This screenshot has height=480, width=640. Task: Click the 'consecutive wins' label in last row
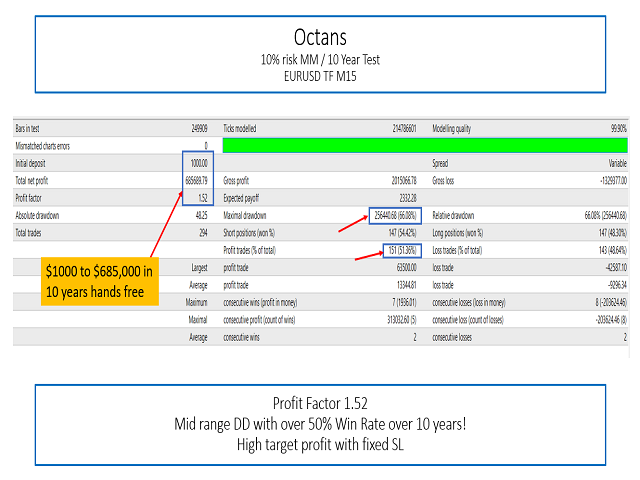click(x=241, y=337)
